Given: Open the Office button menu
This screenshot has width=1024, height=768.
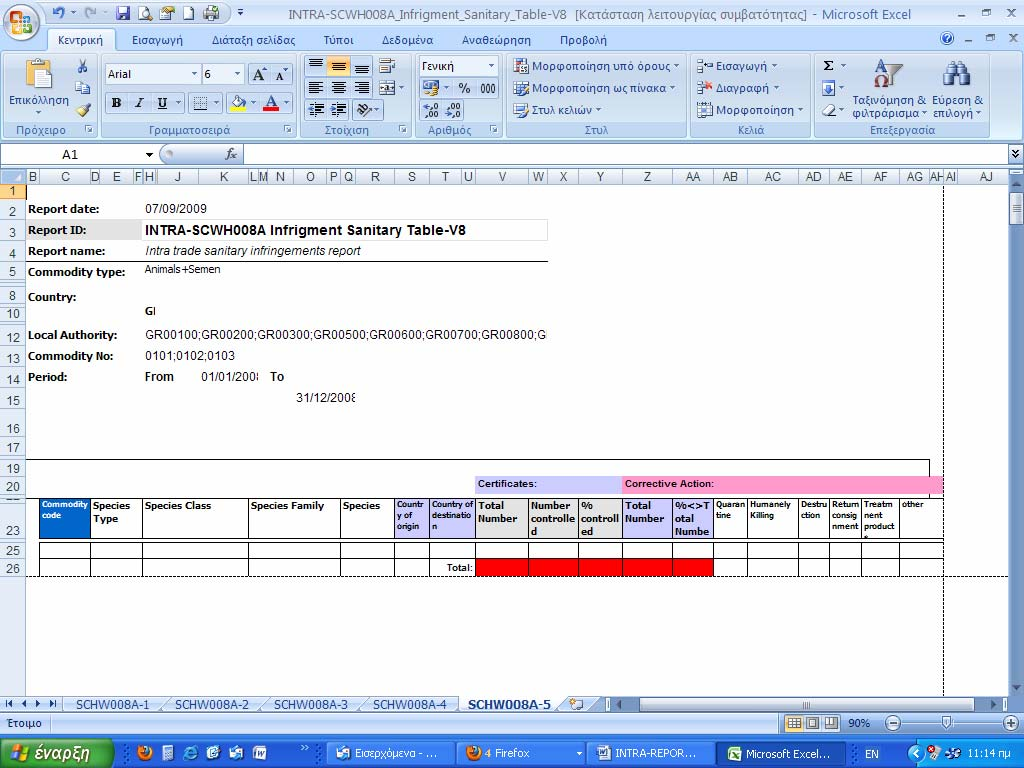Looking at the screenshot, I should click(x=20, y=22).
